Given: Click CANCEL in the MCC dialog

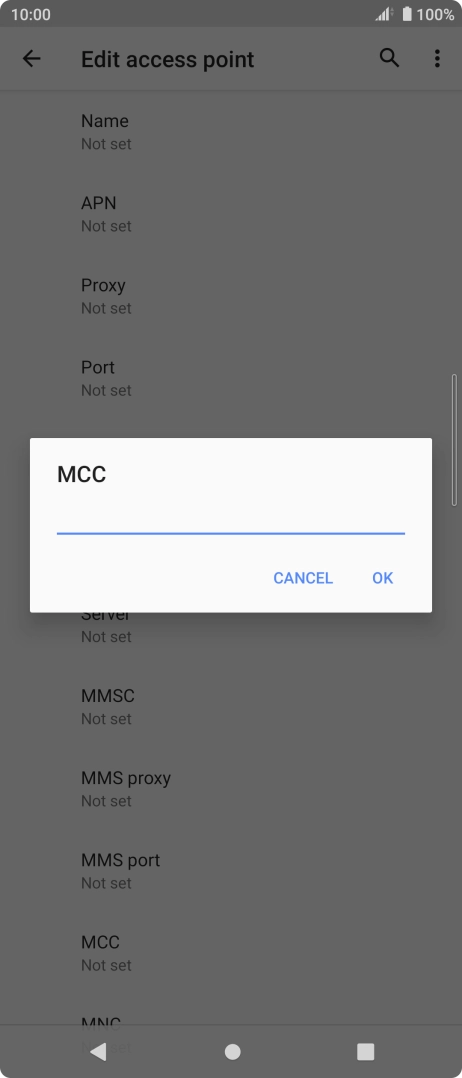Looking at the screenshot, I should [x=303, y=578].
